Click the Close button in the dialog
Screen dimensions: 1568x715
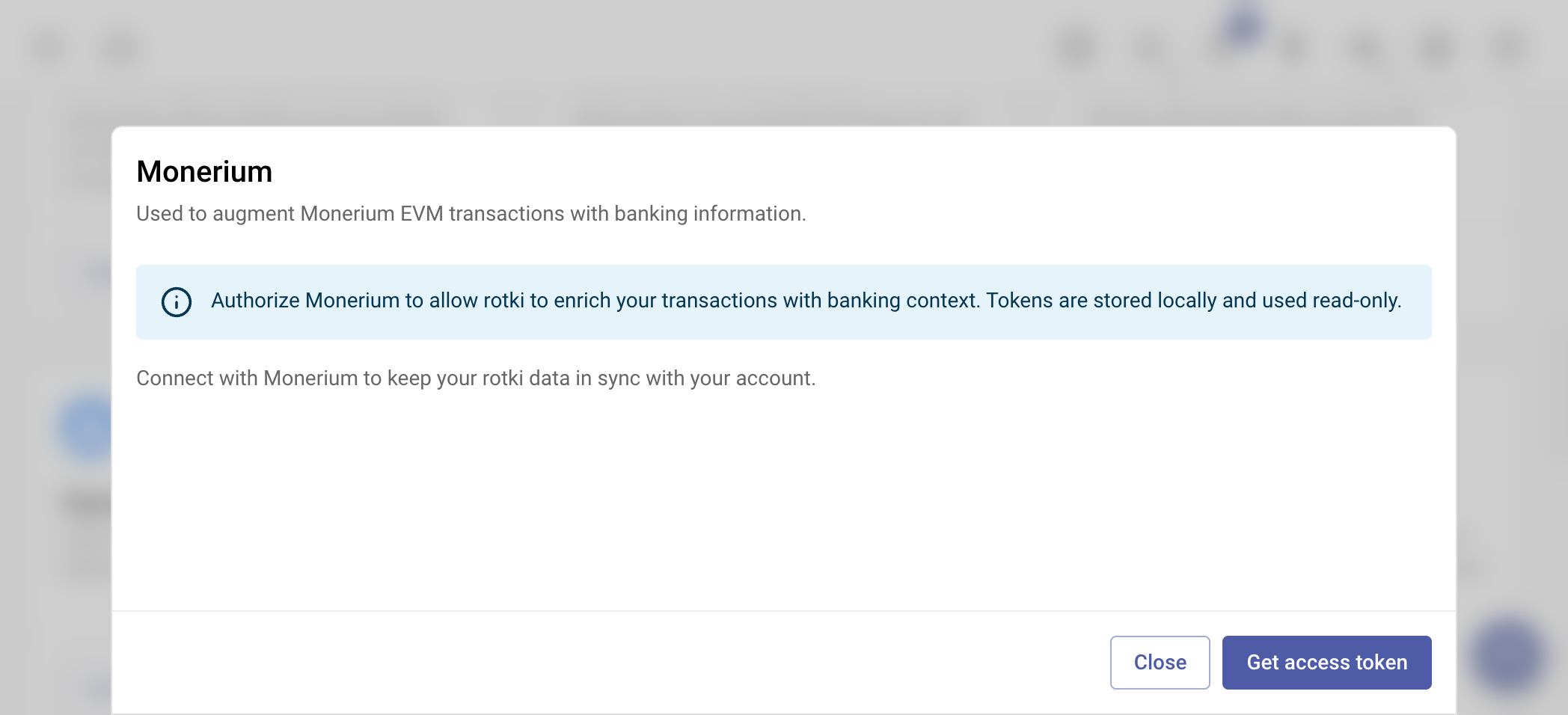pyautogui.click(x=1160, y=662)
